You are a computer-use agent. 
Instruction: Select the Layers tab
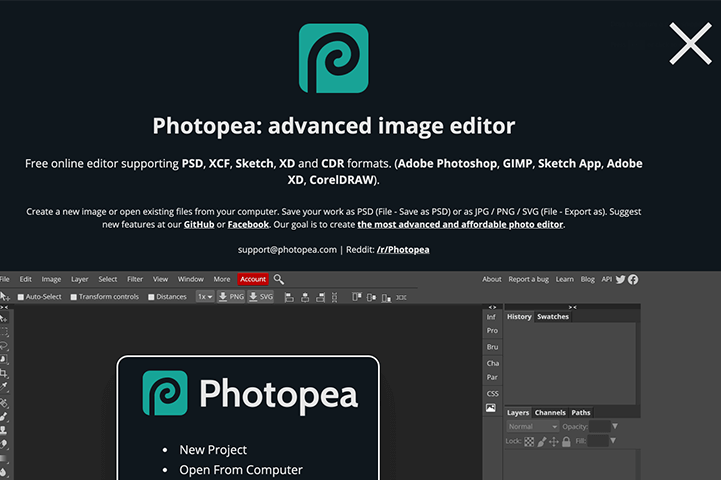pos(518,412)
